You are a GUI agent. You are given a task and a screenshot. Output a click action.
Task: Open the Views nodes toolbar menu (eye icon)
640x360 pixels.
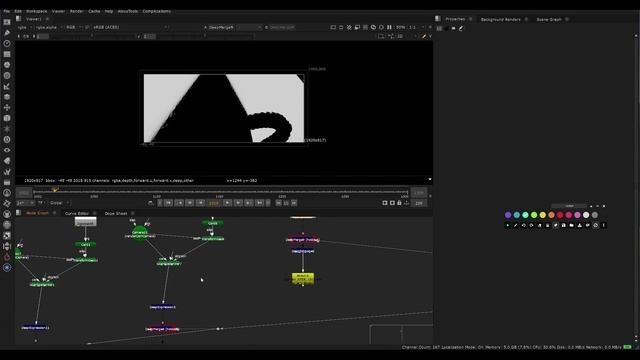tap(7, 150)
